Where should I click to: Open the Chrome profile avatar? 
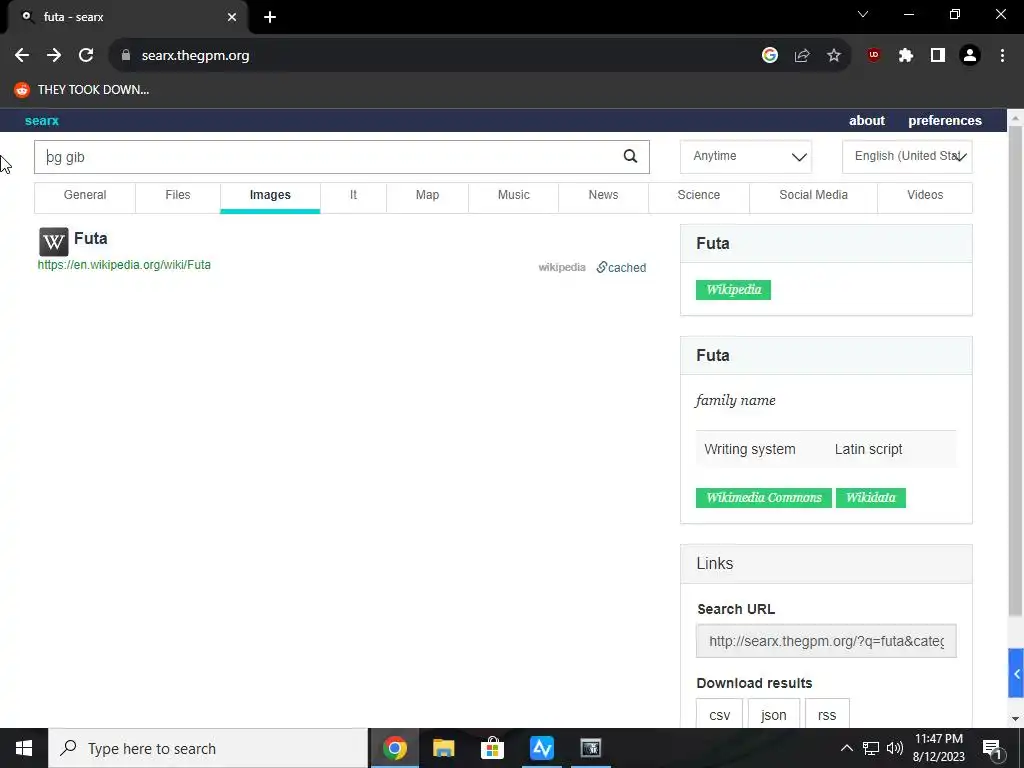[x=970, y=56]
